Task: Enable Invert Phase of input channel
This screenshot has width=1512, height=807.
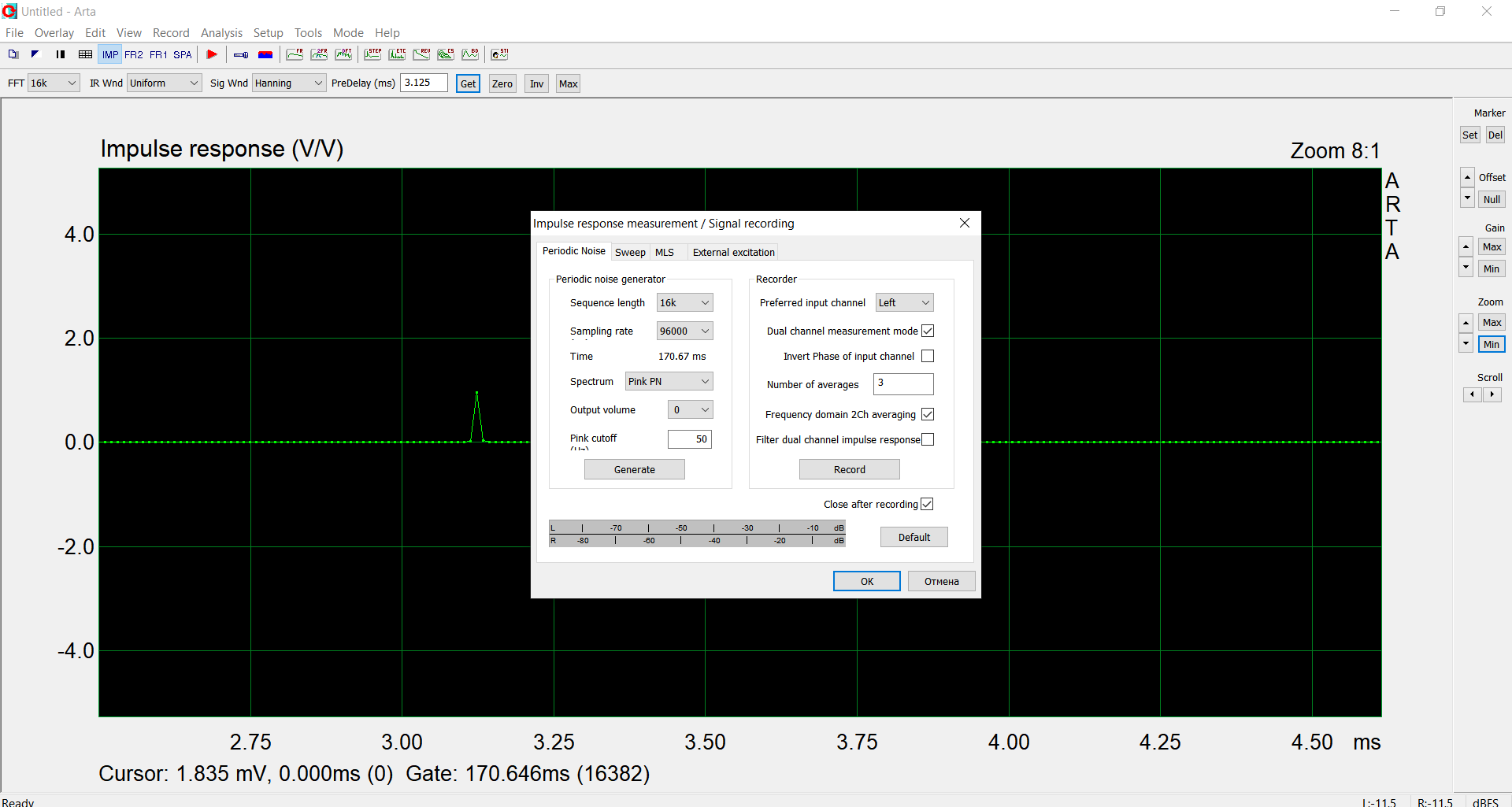Action: 928,357
